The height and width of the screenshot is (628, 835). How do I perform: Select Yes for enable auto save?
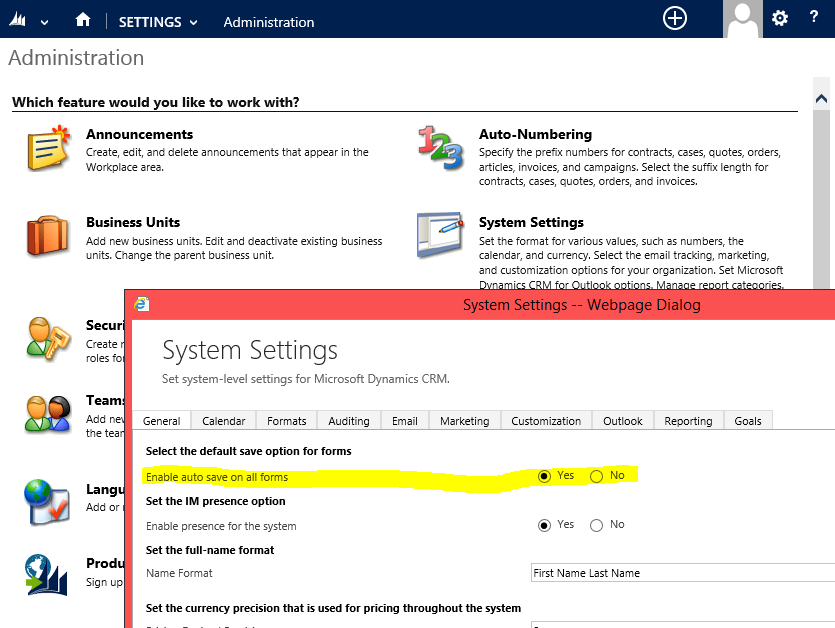click(544, 476)
